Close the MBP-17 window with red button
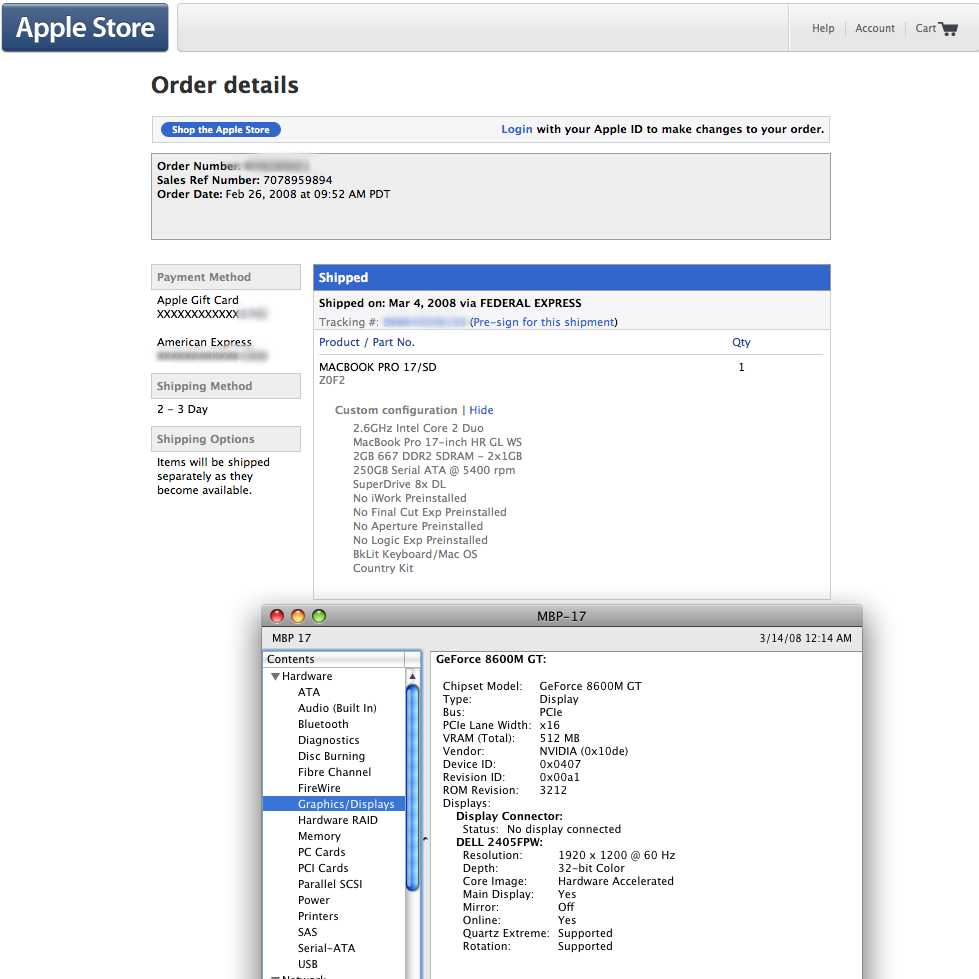Screen dimensions: 979x979 click(277, 616)
